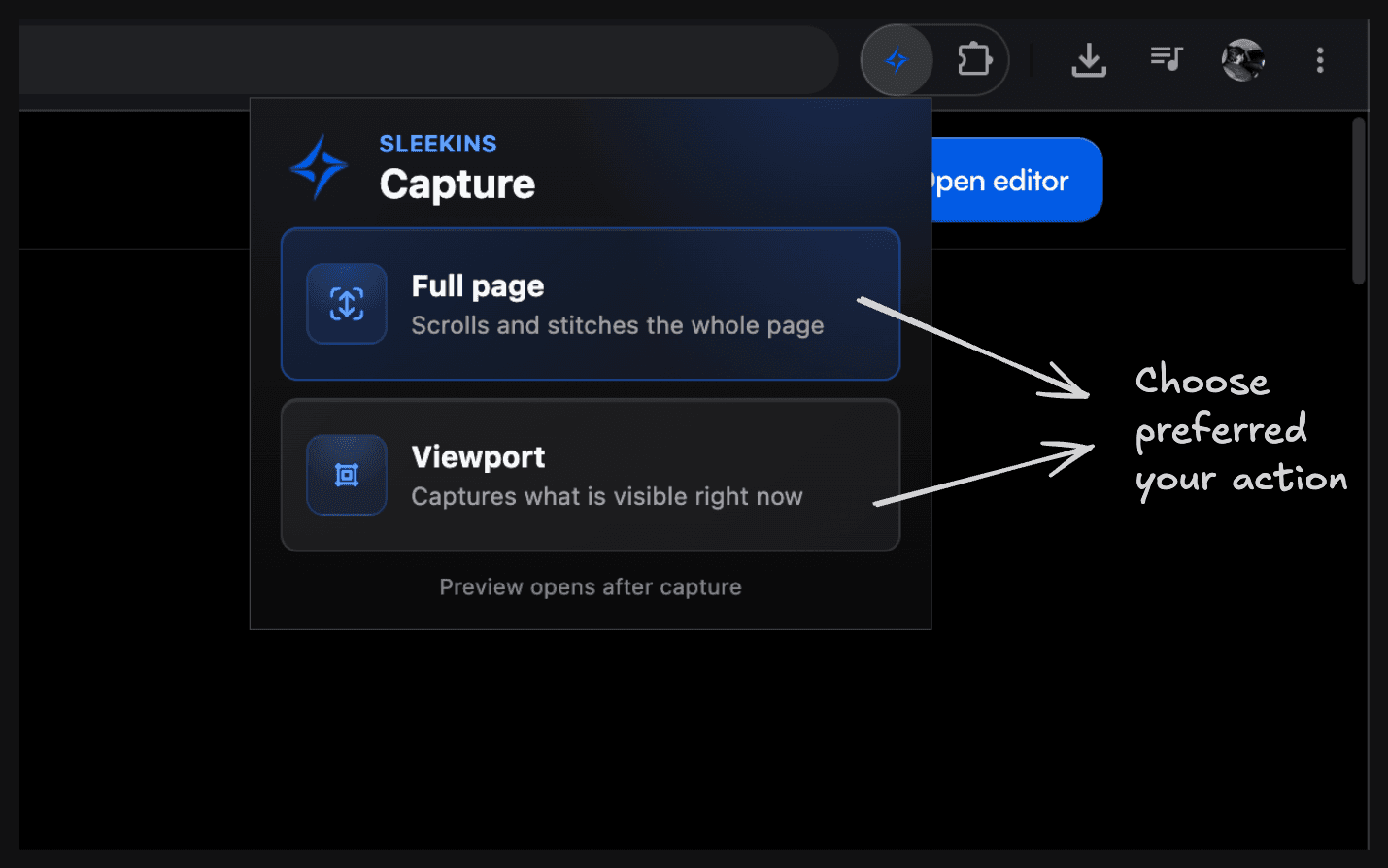Click 'Scrolls and stitches the whole page' text
This screenshot has width=1388, height=868.
click(618, 325)
